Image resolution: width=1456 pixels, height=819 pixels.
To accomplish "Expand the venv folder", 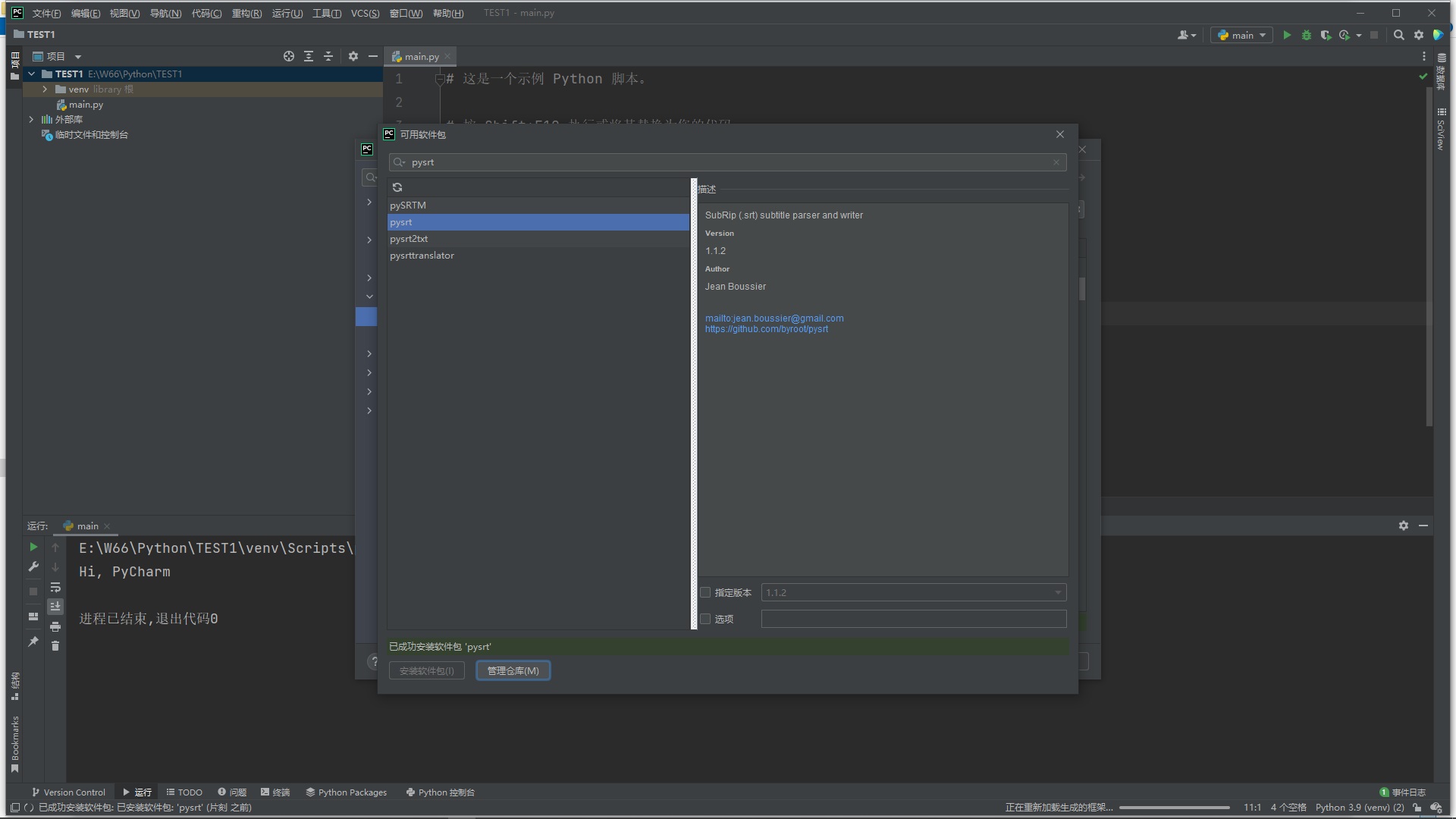I will point(44,89).
